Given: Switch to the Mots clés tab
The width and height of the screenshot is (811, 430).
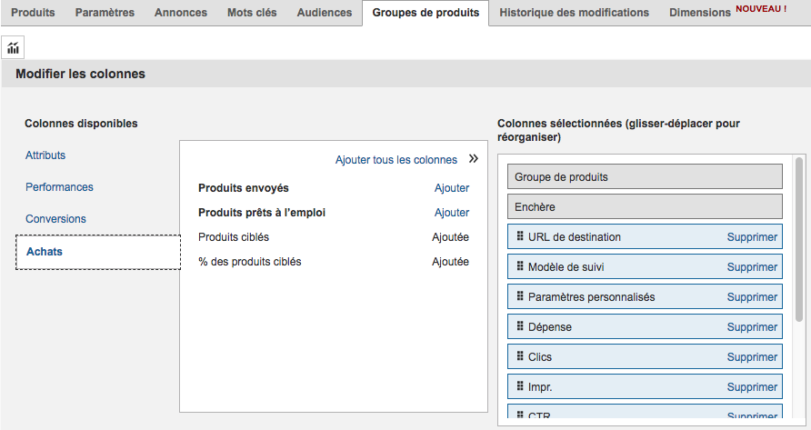Looking at the screenshot, I should click(x=254, y=13).
